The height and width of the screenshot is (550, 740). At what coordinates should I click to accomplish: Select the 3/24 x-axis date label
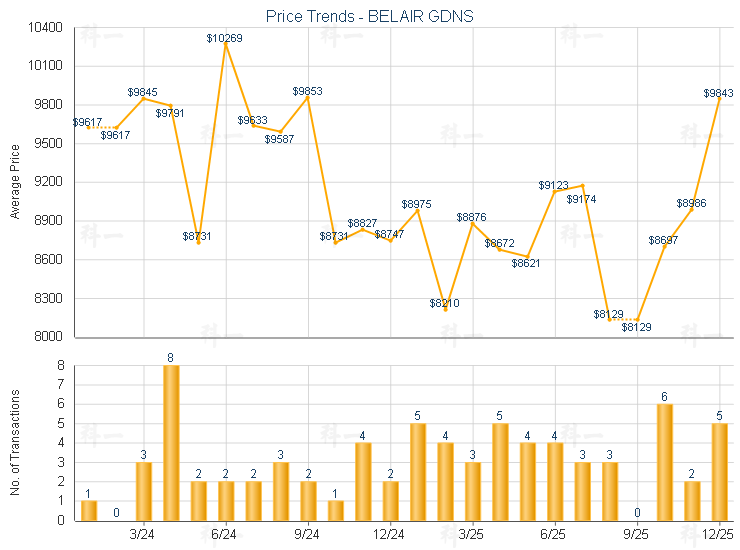[x=143, y=535]
